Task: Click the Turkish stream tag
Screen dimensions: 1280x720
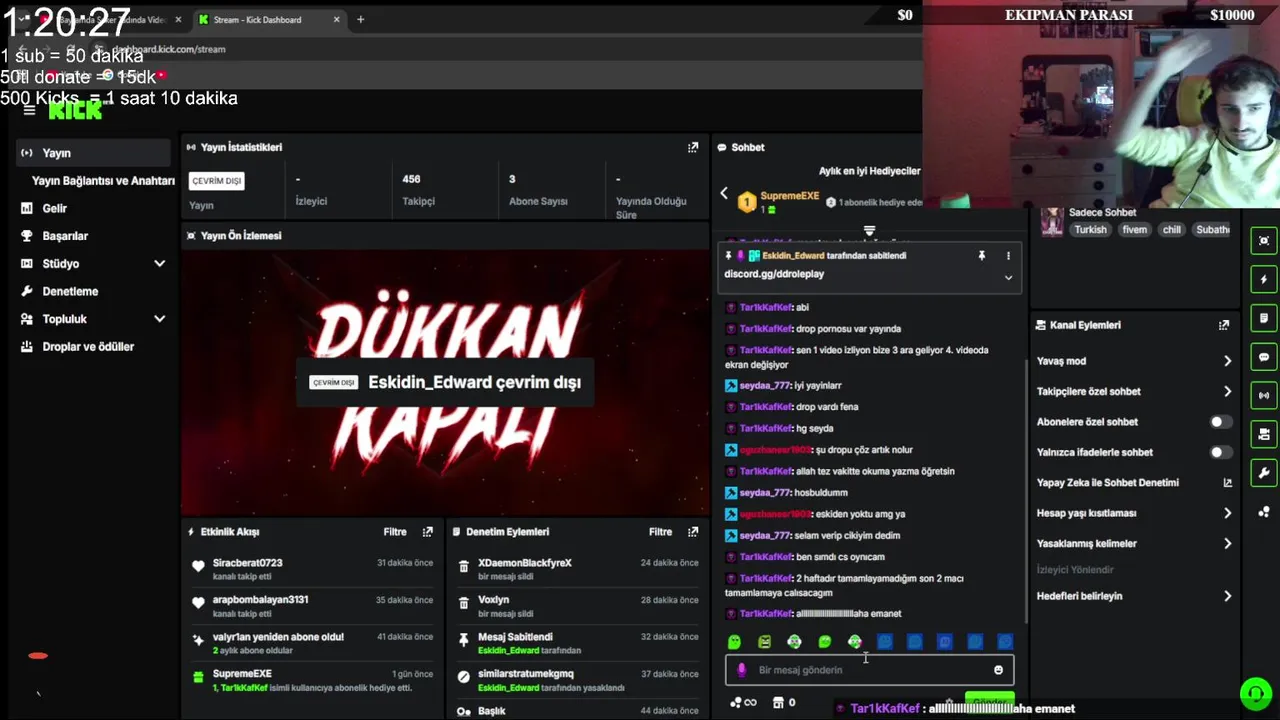Action: tap(1091, 230)
